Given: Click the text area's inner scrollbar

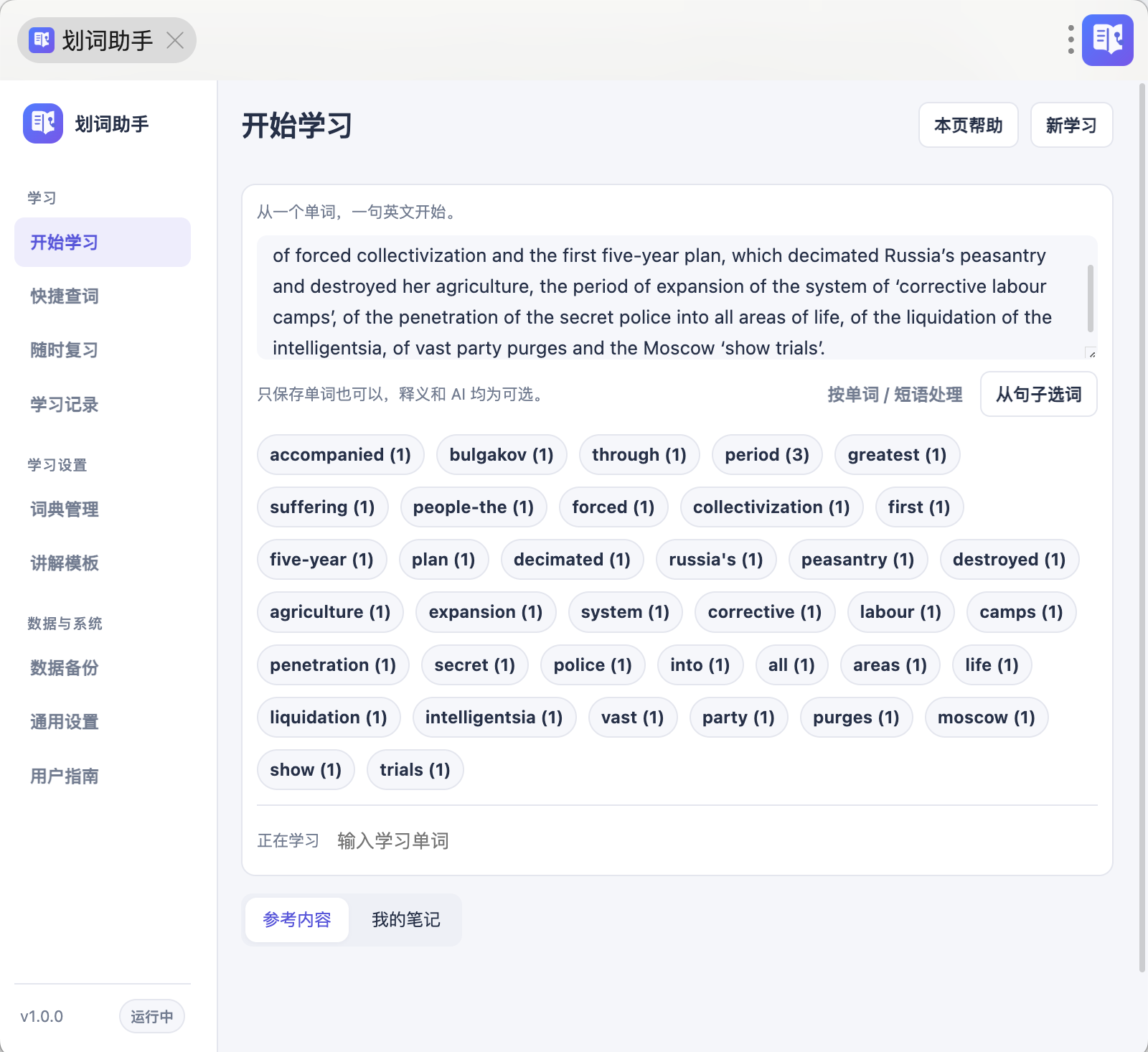Looking at the screenshot, I should [x=1091, y=299].
